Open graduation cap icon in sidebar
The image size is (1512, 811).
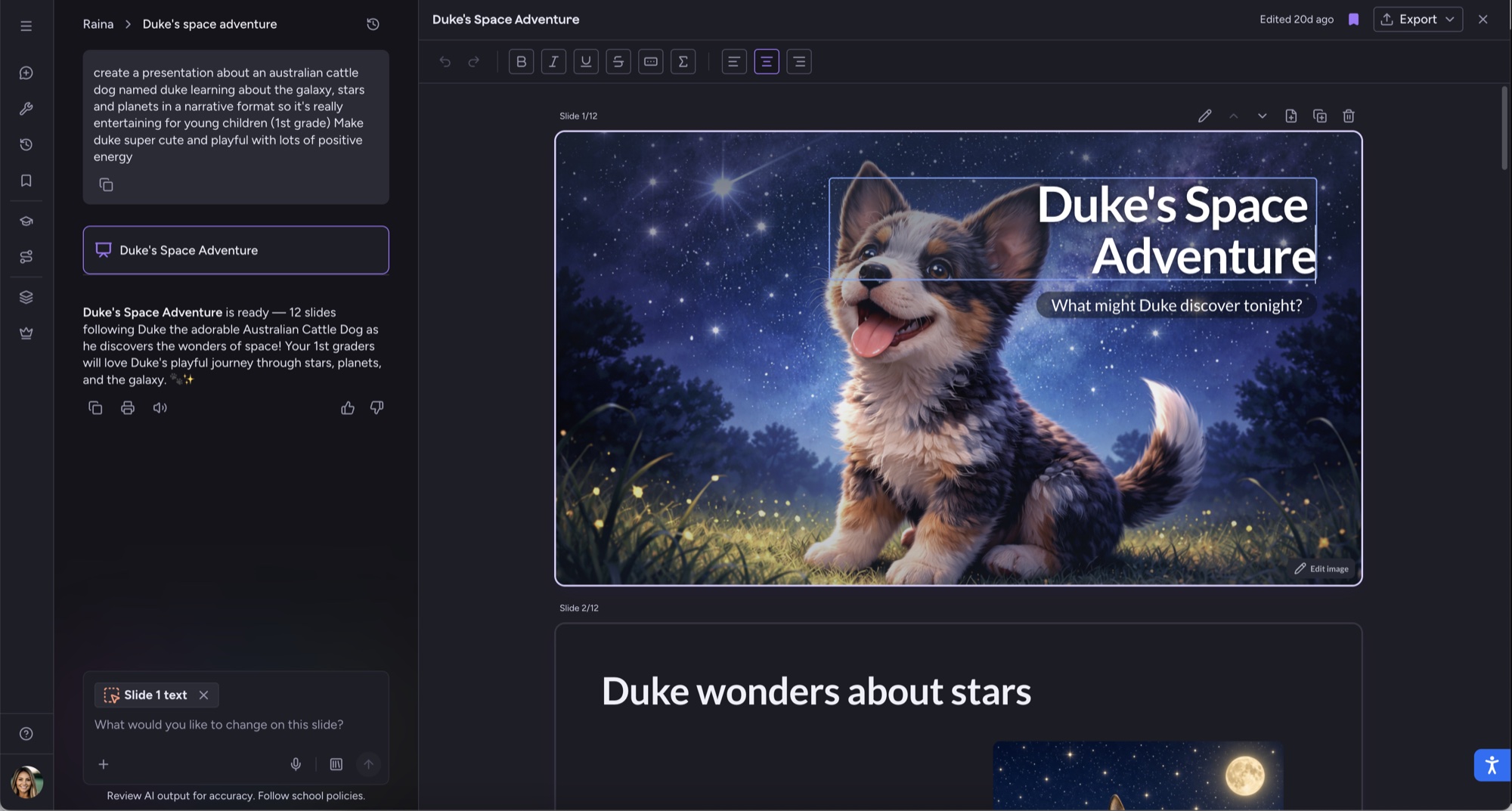coord(26,221)
